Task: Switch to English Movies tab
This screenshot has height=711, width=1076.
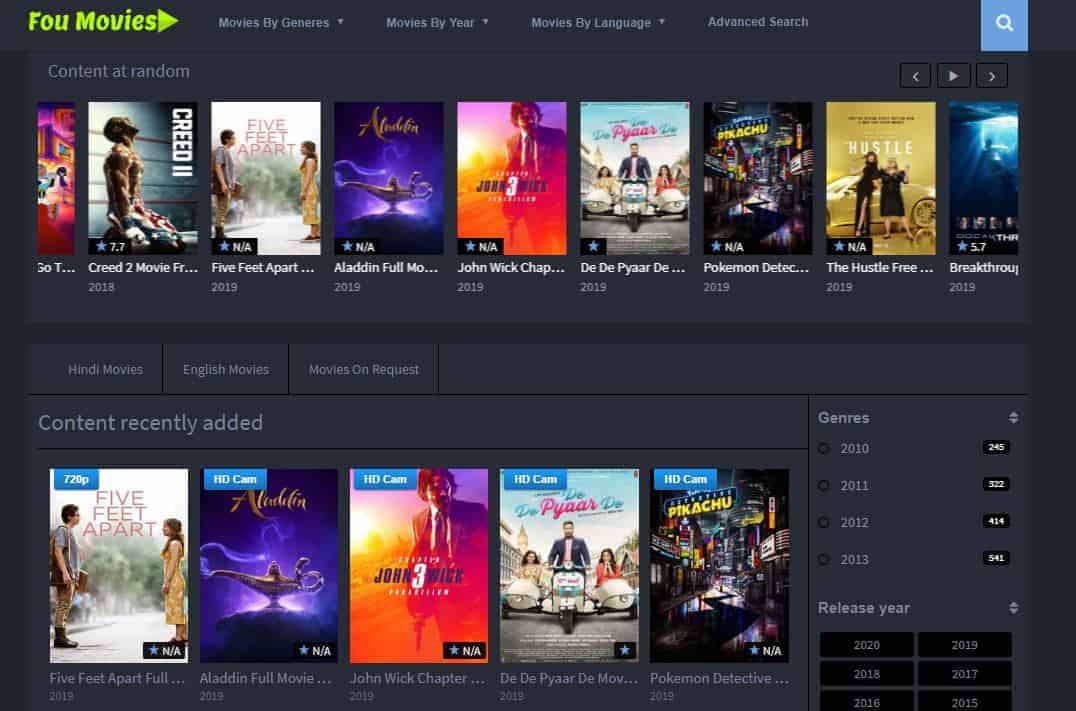Action: coord(226,369)
